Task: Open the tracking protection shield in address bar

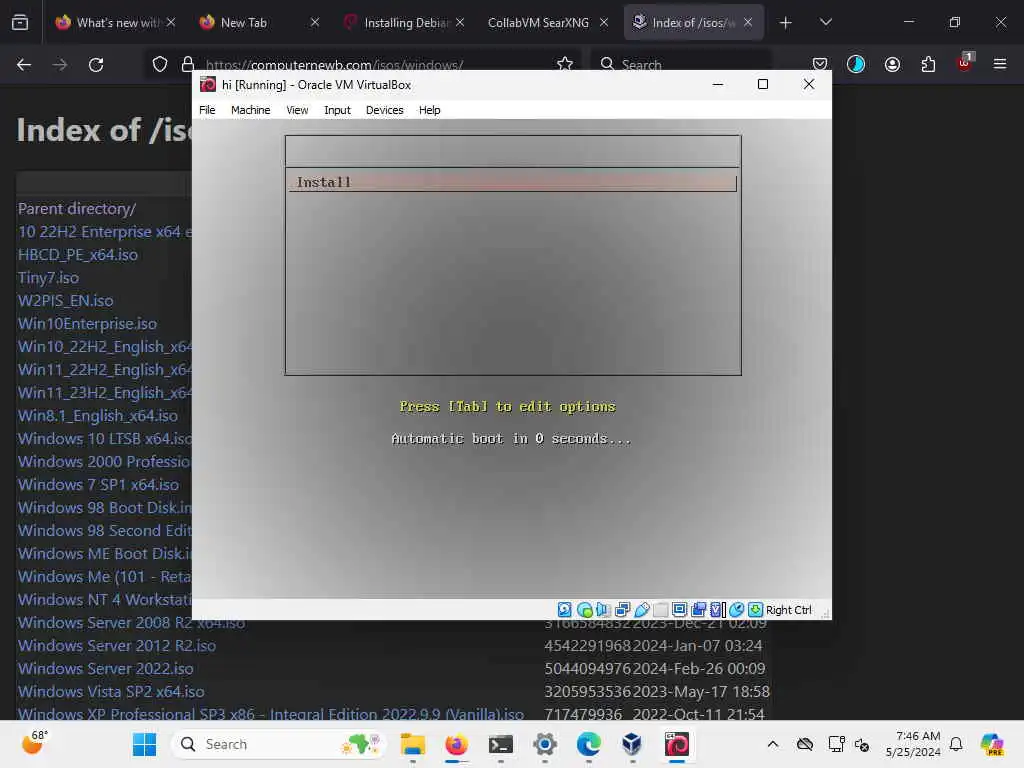Action: 160,64
